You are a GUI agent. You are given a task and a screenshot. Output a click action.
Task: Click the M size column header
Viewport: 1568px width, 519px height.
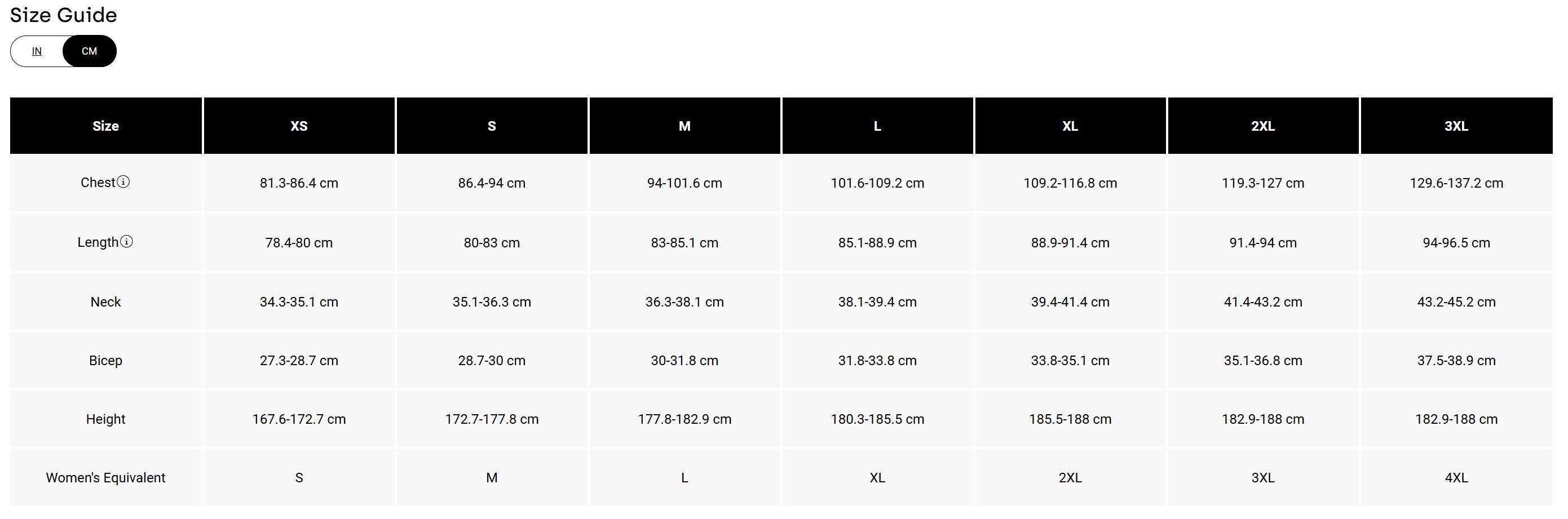coord(685,126)
